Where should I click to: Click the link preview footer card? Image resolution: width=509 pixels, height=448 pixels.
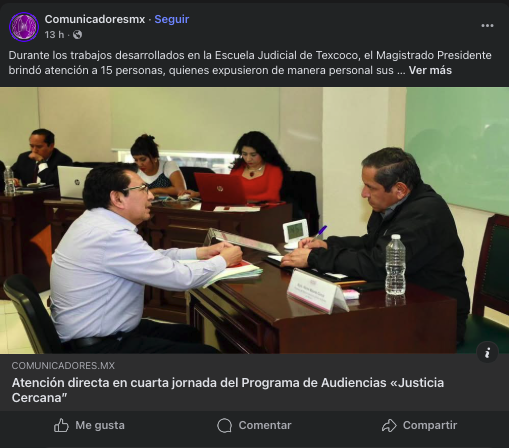pyautogui.click(x=254, y=382)
